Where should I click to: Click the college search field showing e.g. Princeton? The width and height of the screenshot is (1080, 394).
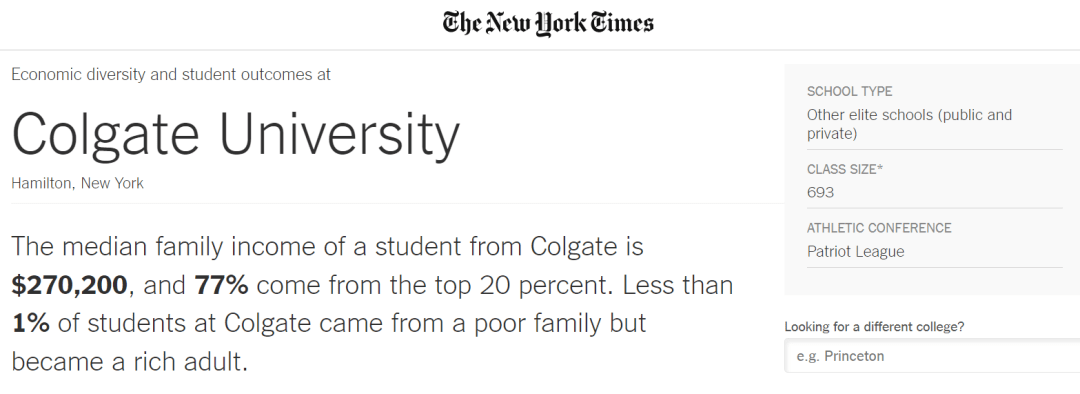tap(932, 356)
